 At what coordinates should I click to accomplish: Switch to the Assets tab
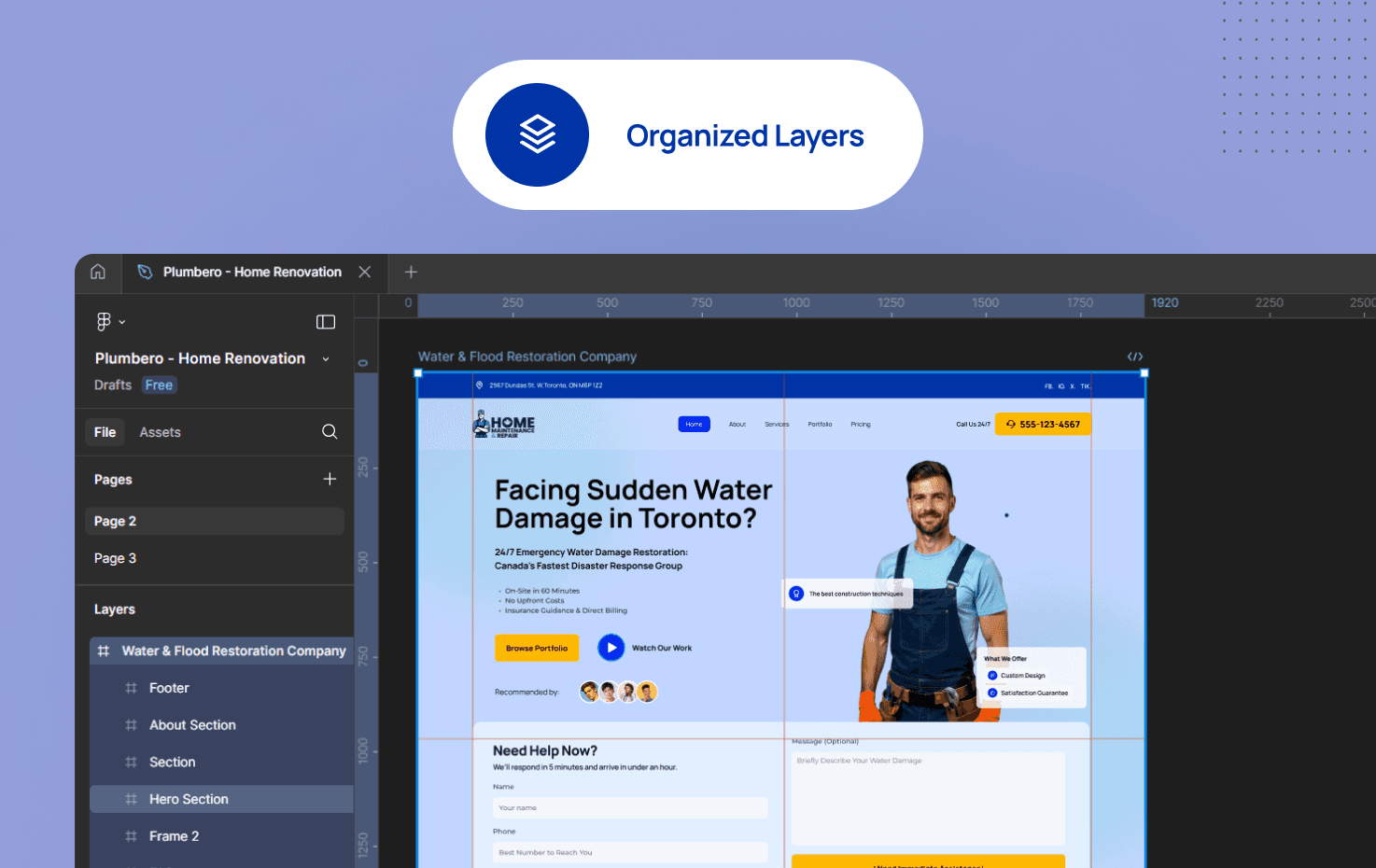pyautogui.click(x=161, y=432)
